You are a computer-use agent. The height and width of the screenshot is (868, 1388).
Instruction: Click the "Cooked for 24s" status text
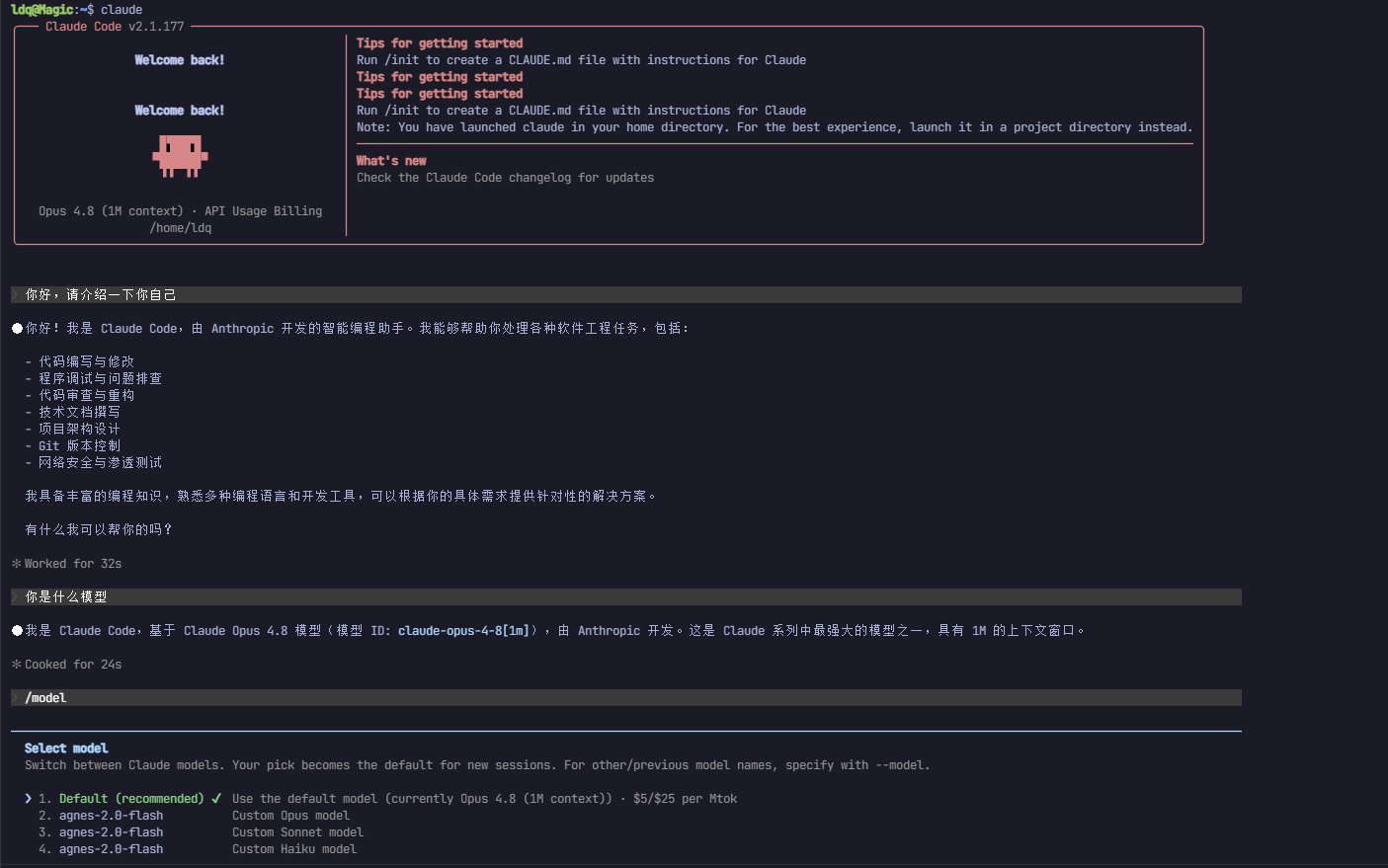[73, 665]
